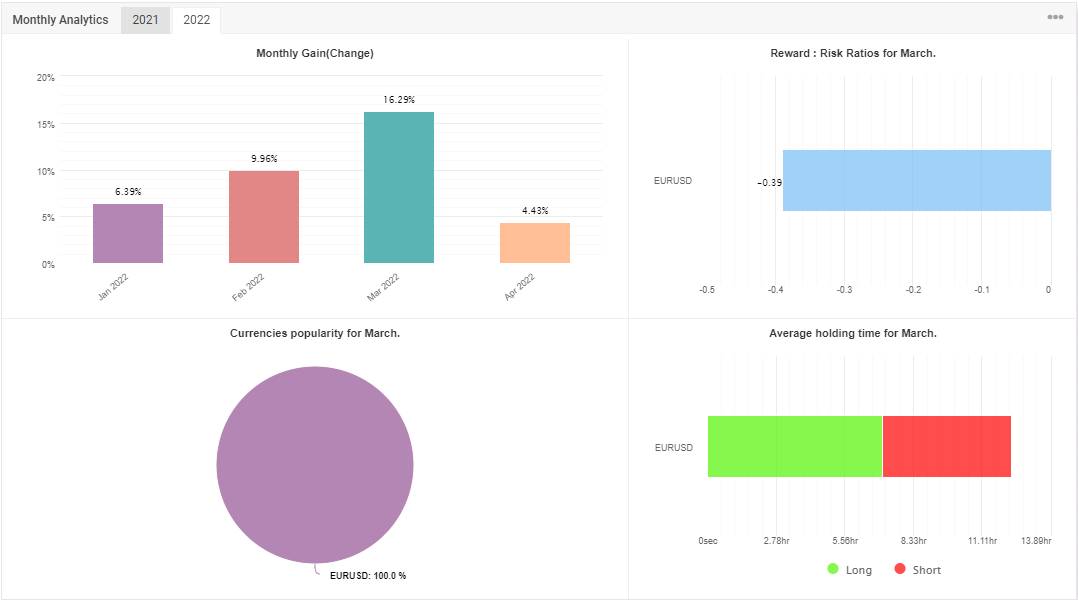Click the Monthly Analytics title
Viewport: 1078px width, 600px height.
click(60, 20)
